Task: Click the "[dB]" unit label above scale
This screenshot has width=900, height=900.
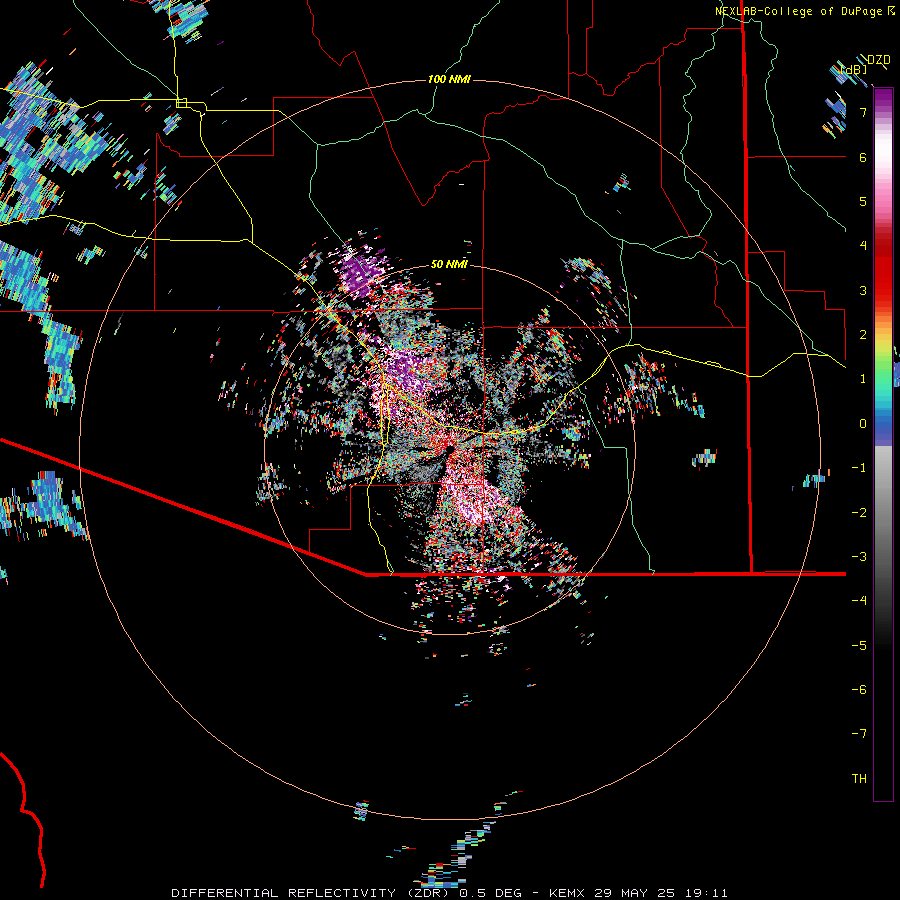Action: (x=854, y=69)
